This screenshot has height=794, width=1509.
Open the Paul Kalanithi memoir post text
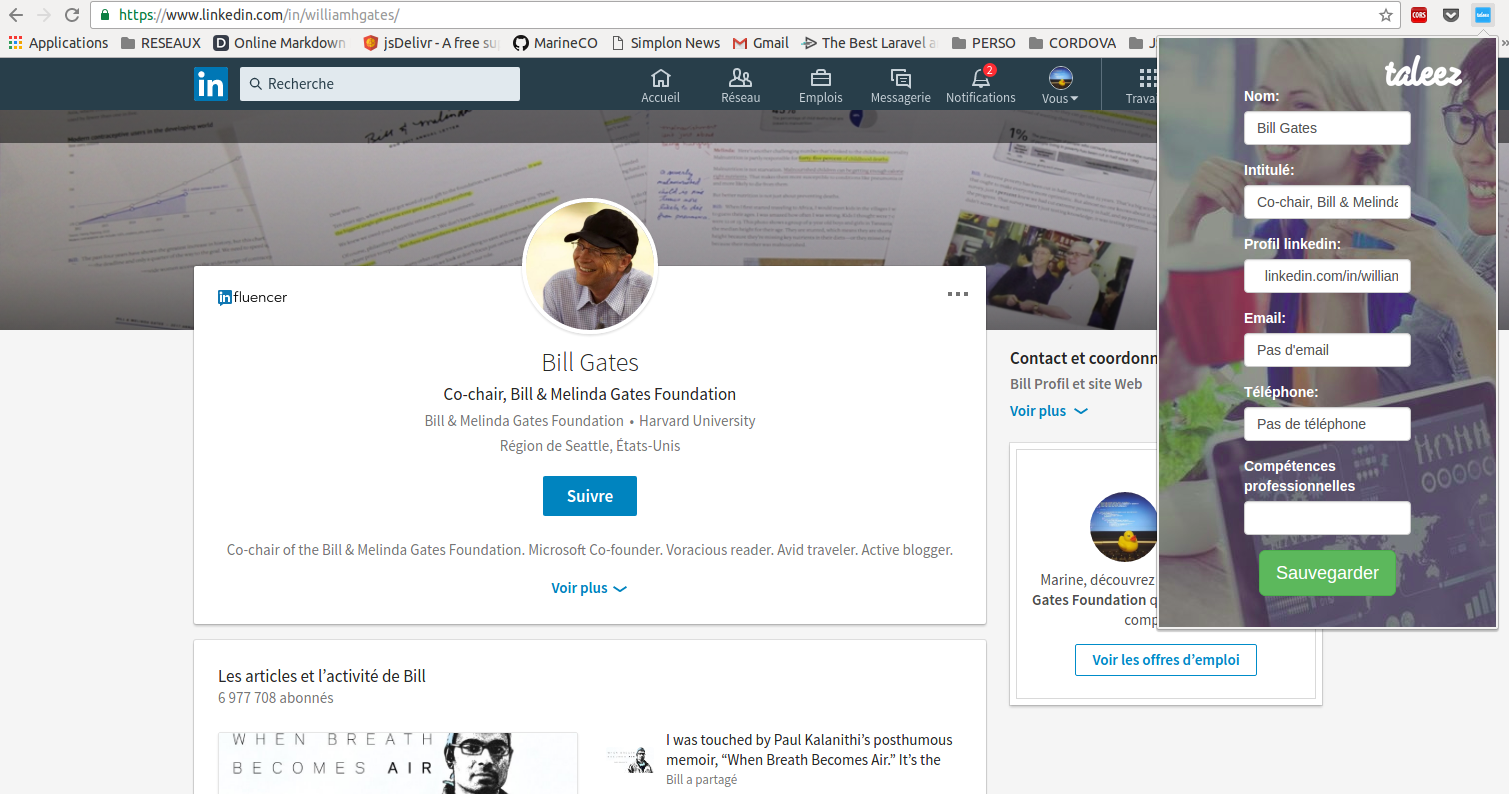click(x=809, y=750)
